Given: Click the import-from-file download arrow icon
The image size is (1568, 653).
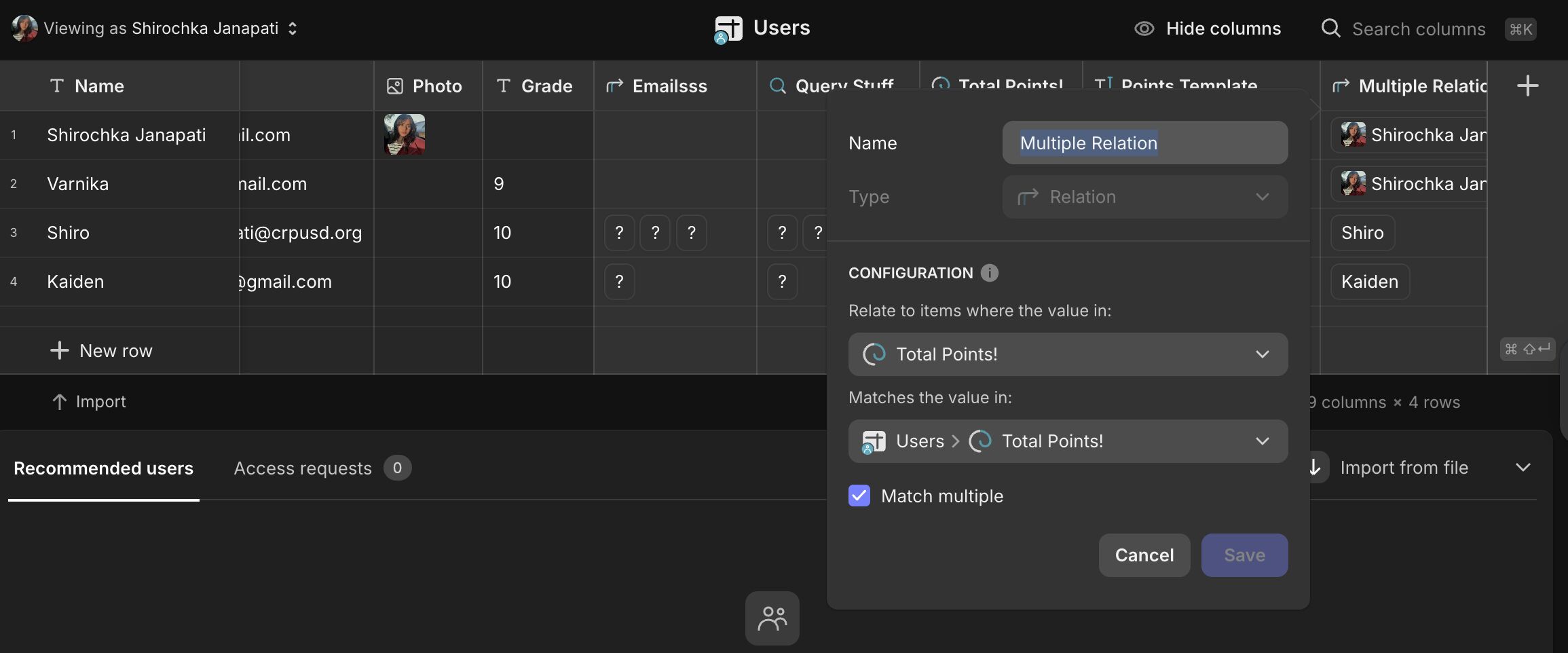Looking at the screenshot, I should (1315, 468).
